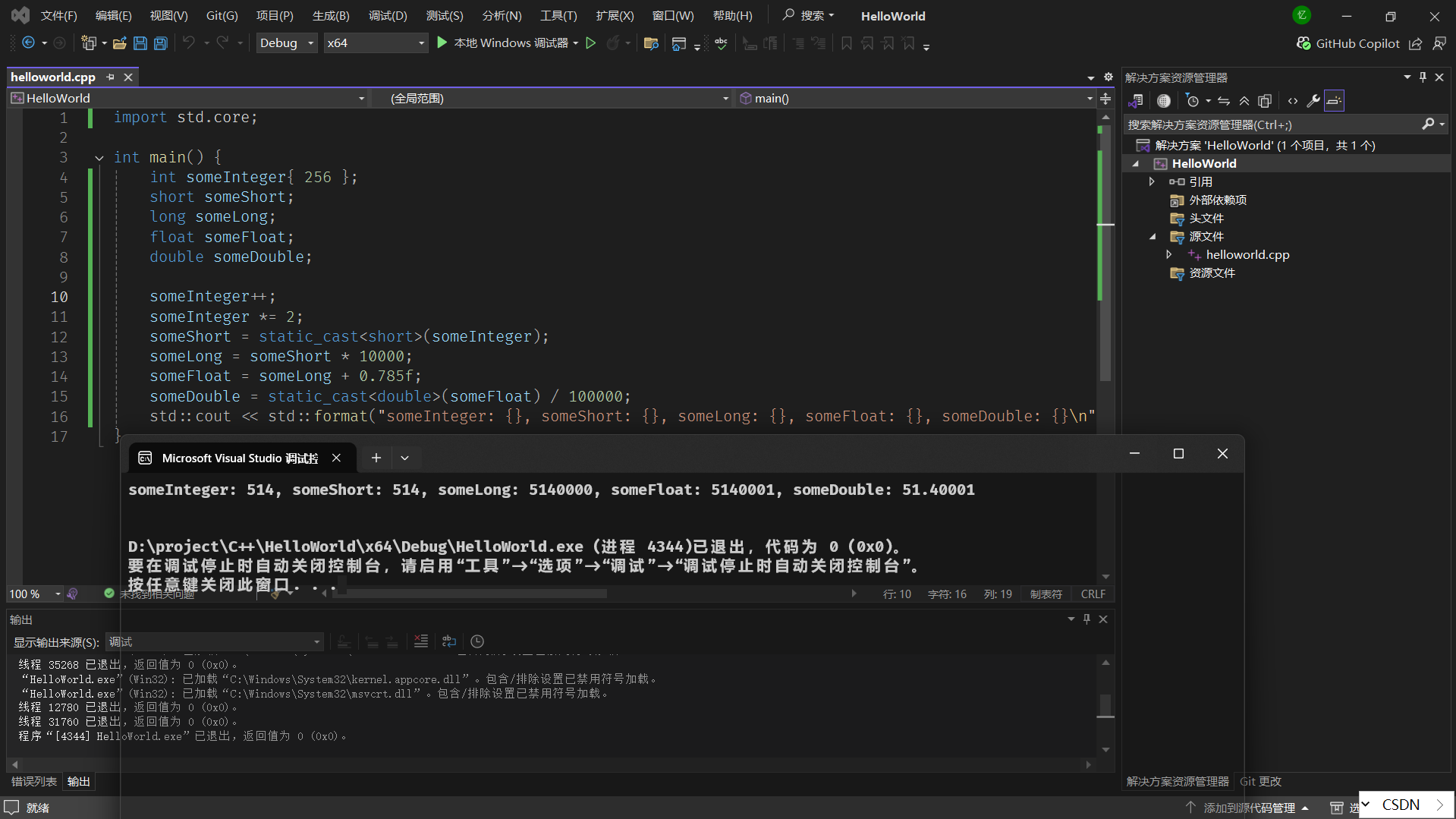Toggle the Solution Explorer preview selected items button

click(x=1334, y=100)
